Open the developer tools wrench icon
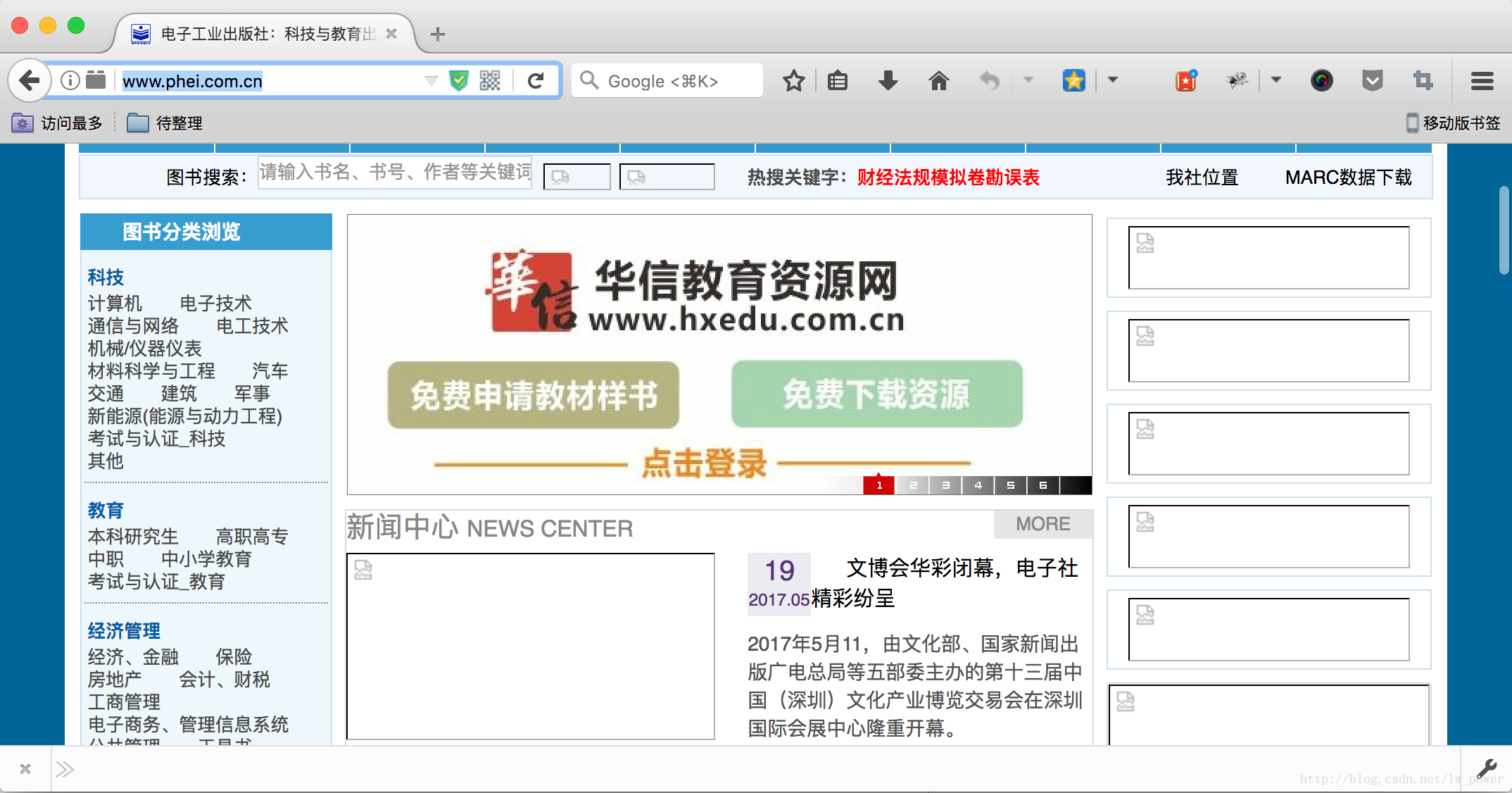 (1487, 769)
